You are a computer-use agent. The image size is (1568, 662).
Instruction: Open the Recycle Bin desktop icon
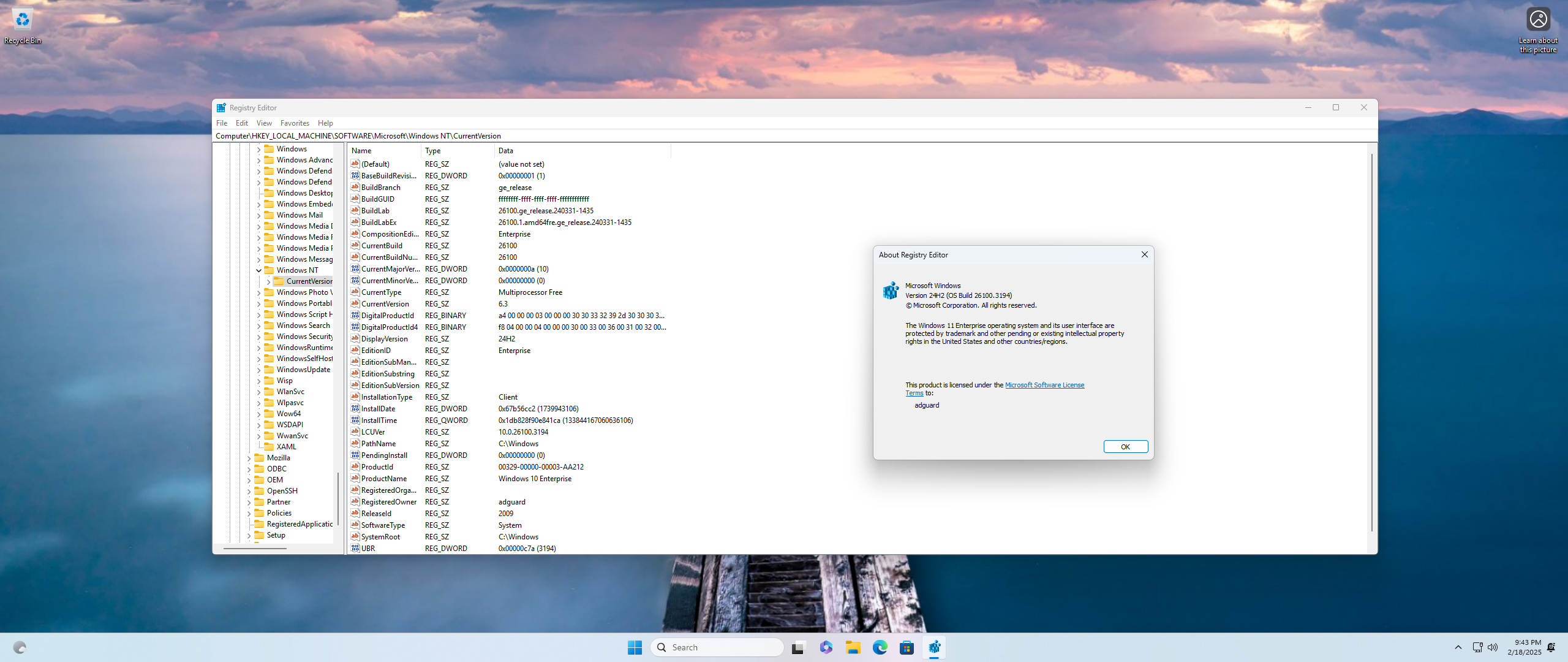tap(23, 26)
